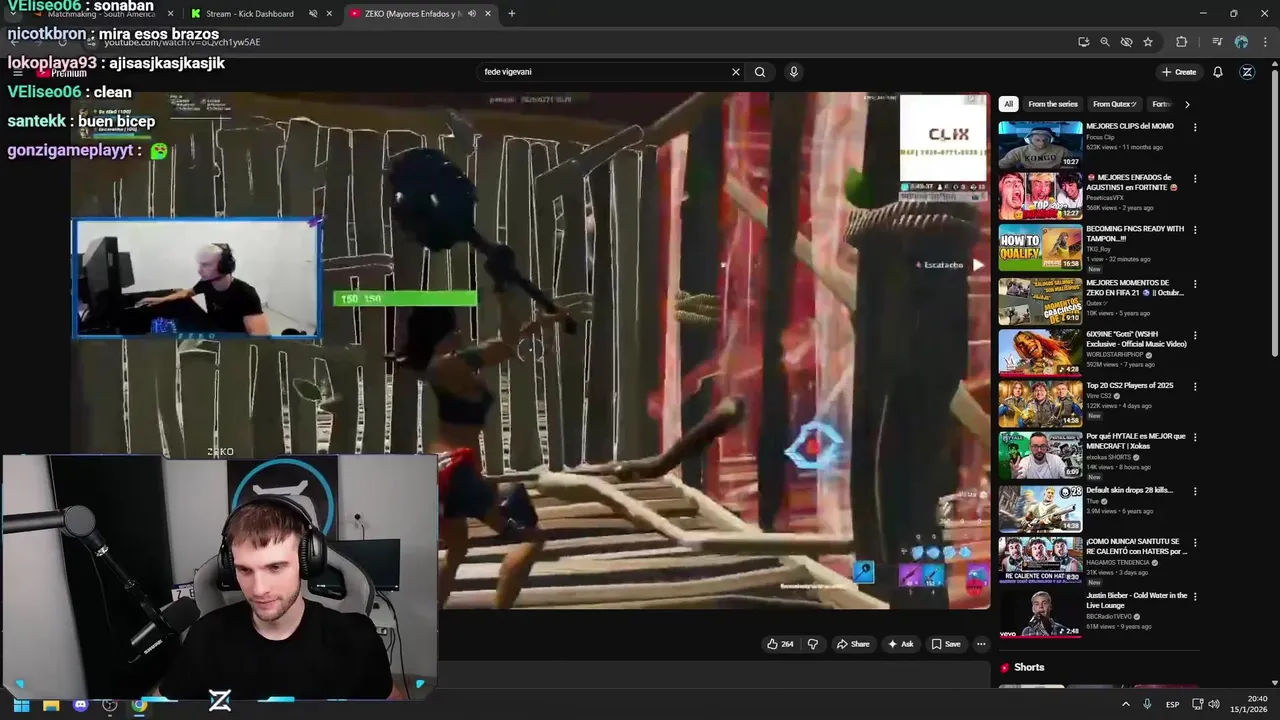Viewport: 1280px width, 720px height.
Task: Open the HYTALE es MEJOR que MINECRAFT thumbnail
Action: [1040, 455]
